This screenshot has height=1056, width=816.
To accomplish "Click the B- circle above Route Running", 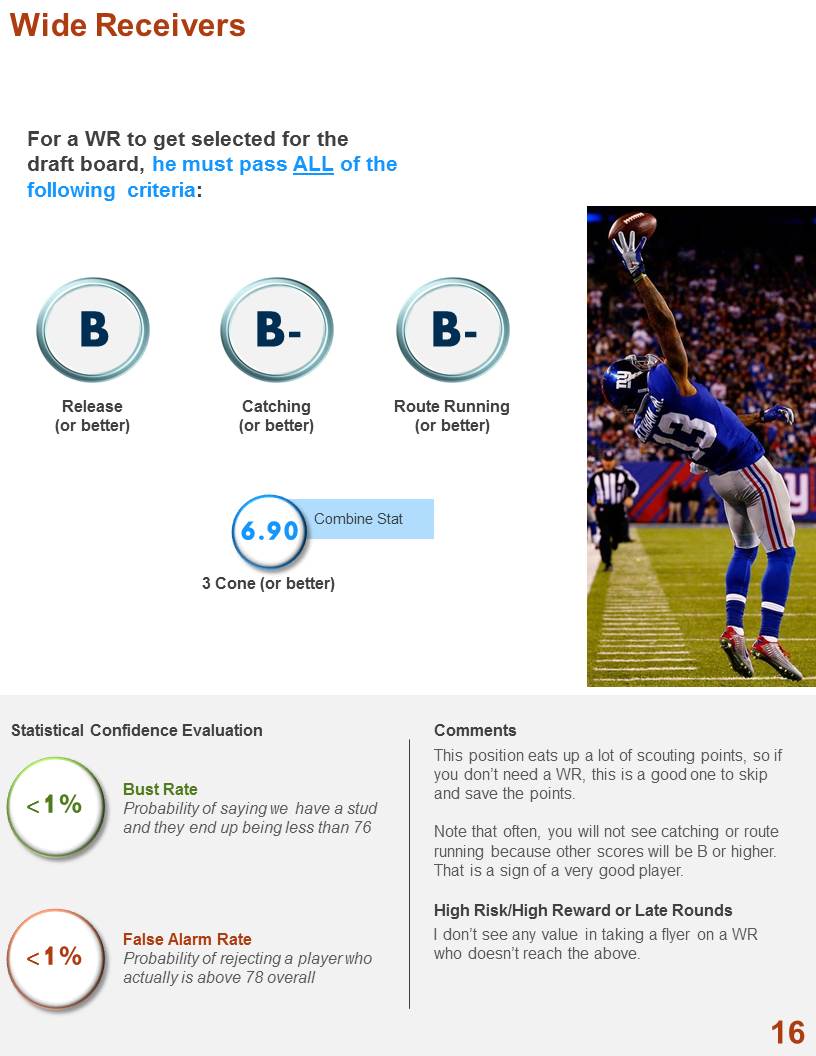I will pos(452,330).
